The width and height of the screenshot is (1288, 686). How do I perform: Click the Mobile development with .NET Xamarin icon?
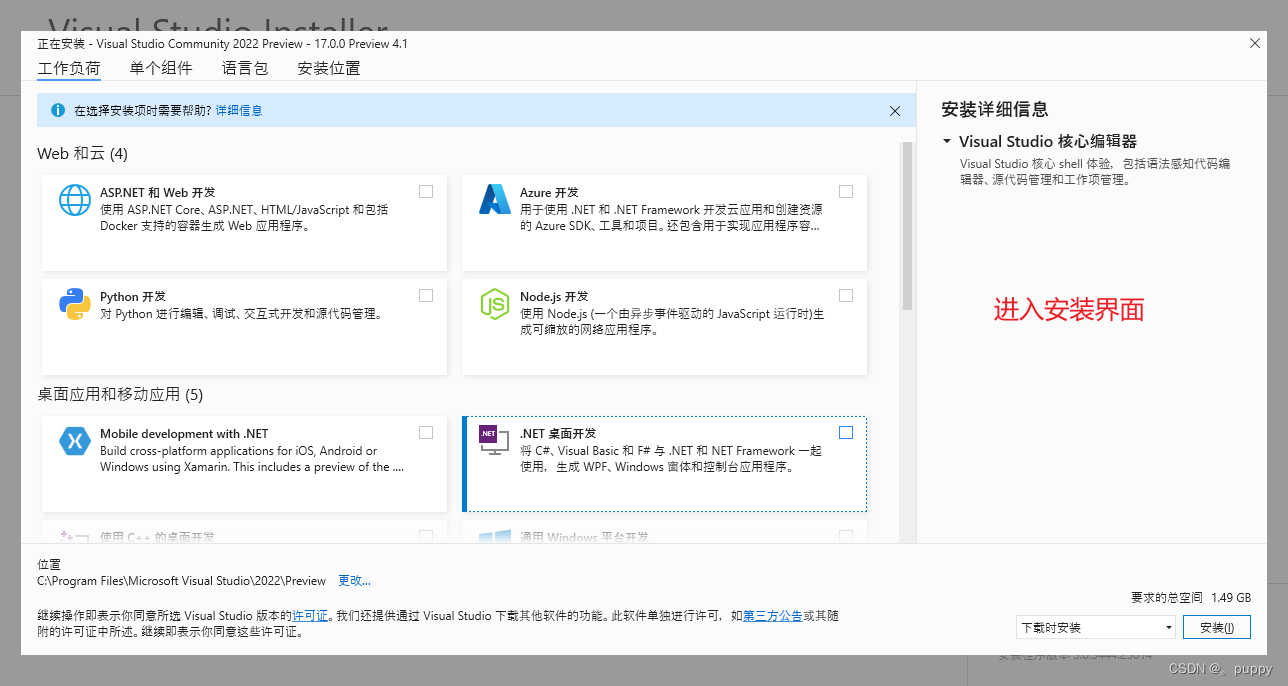click(75, 440)
